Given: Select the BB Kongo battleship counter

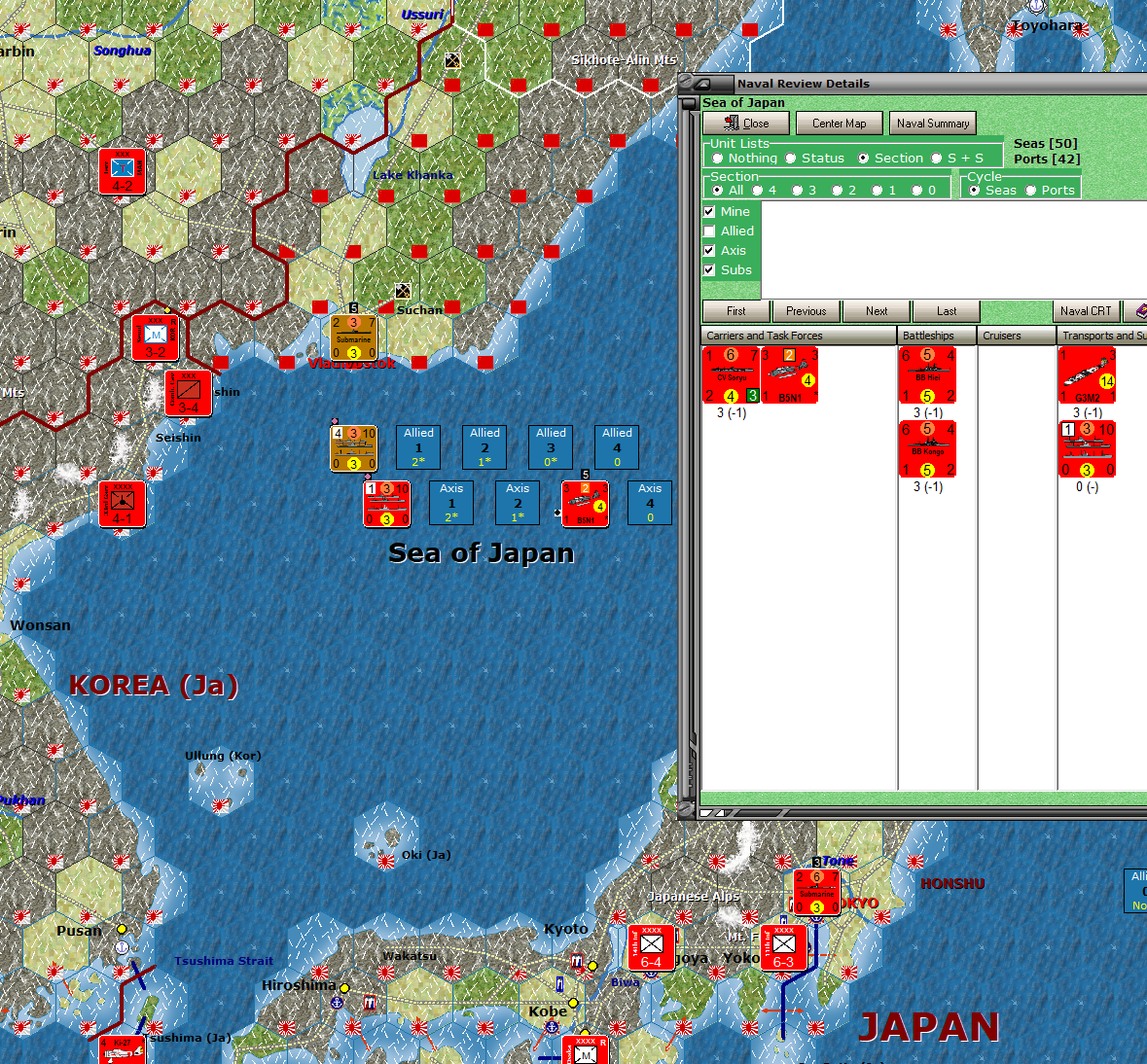Looking at the screenshot, I should point(927,449).
